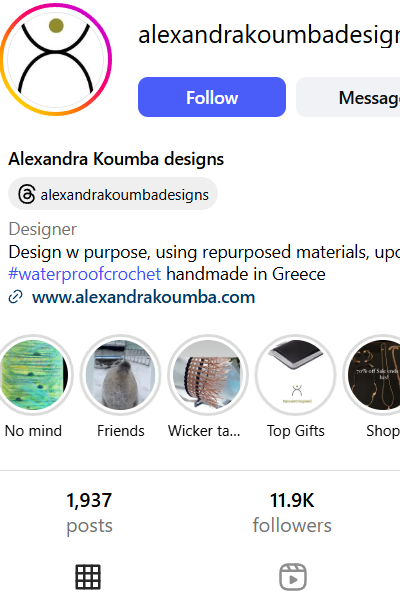
Task: Open the www.alexandrakoumba.com link
Action: [x=144, y=297]
